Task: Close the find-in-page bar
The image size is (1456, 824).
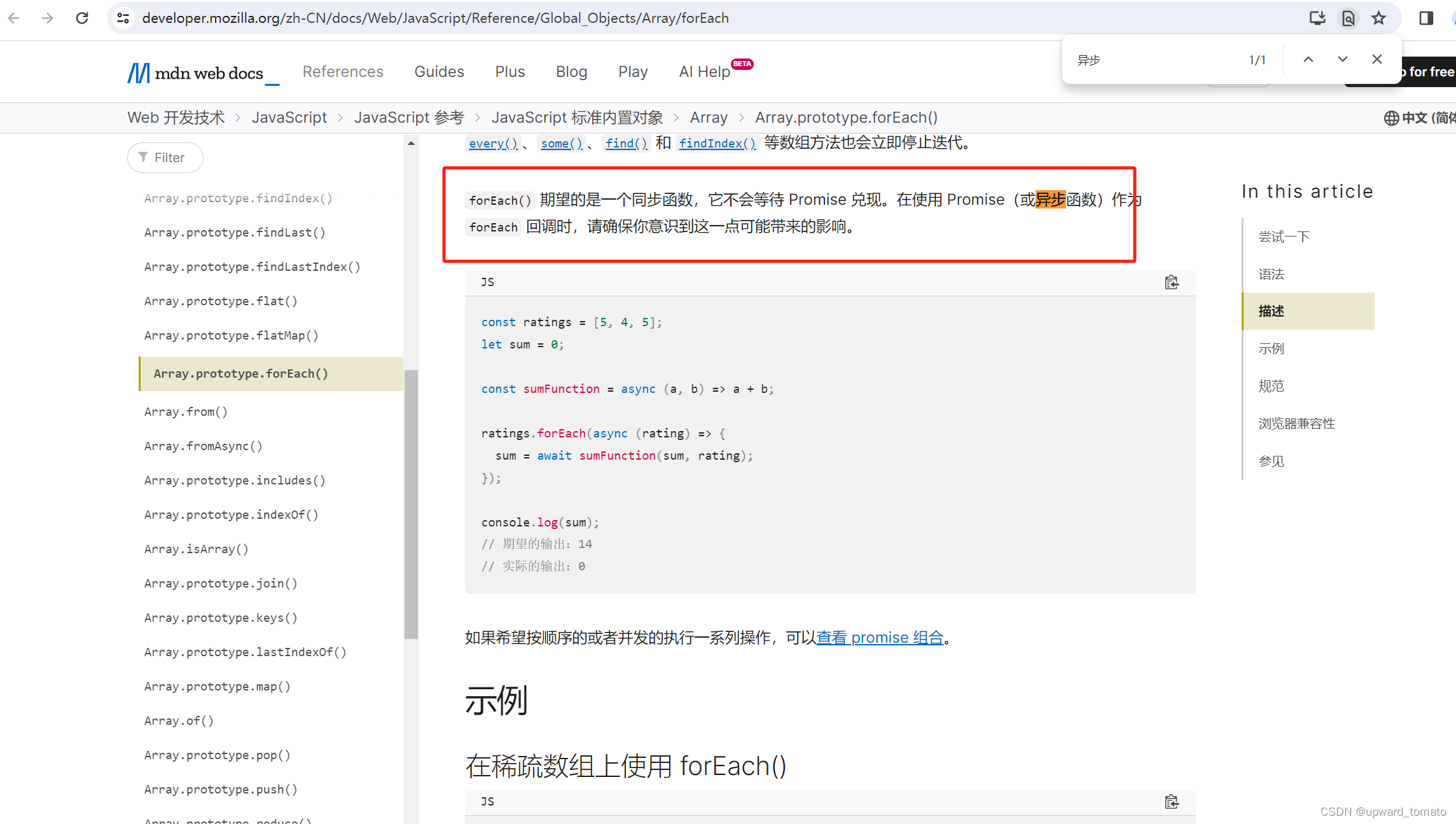Action: coord(1376,59)
